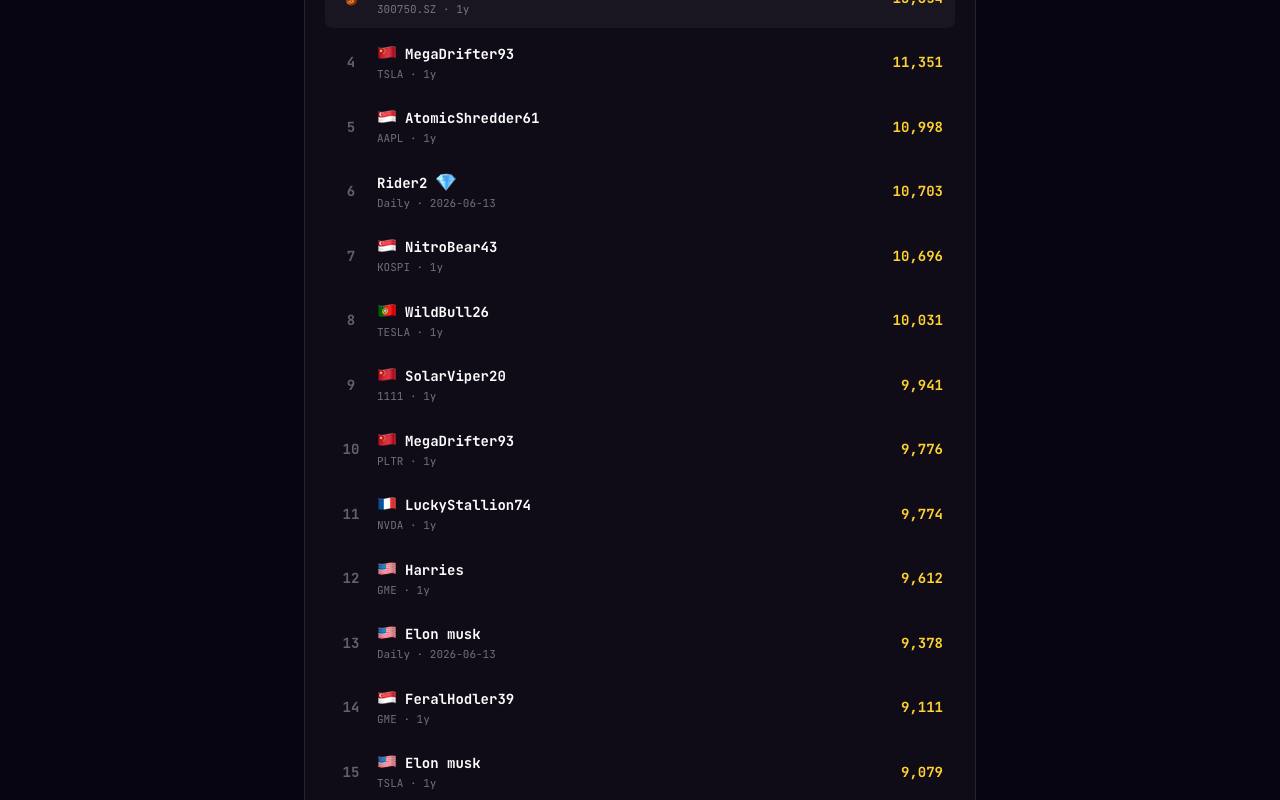Image resolution: width=1280 pixels, height=800 pixels.
Task: Click the China flag beside SolarViper20
Action: coord(387,375)
